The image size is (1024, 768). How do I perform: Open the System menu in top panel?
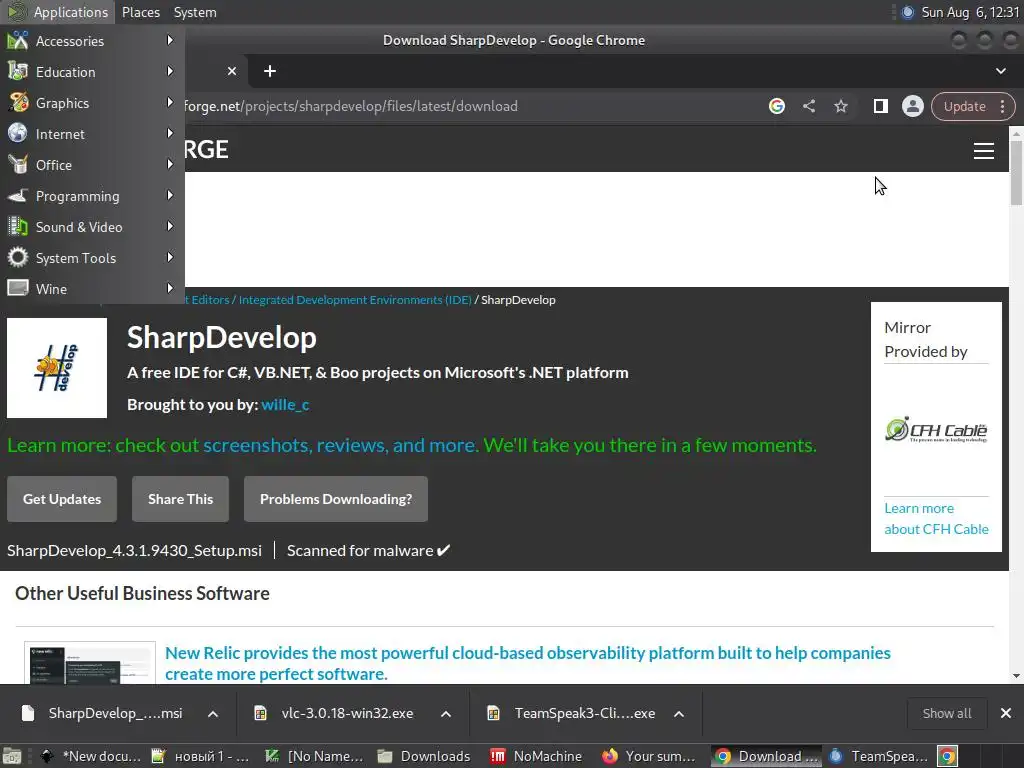pos(195,12)
